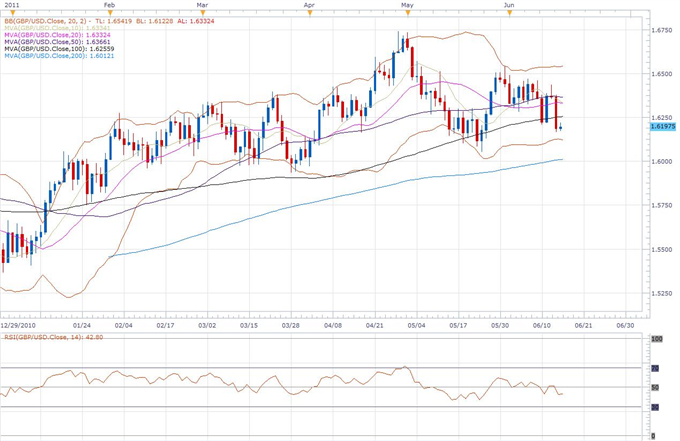Click the 04/08 date axis label

(333, 325)
